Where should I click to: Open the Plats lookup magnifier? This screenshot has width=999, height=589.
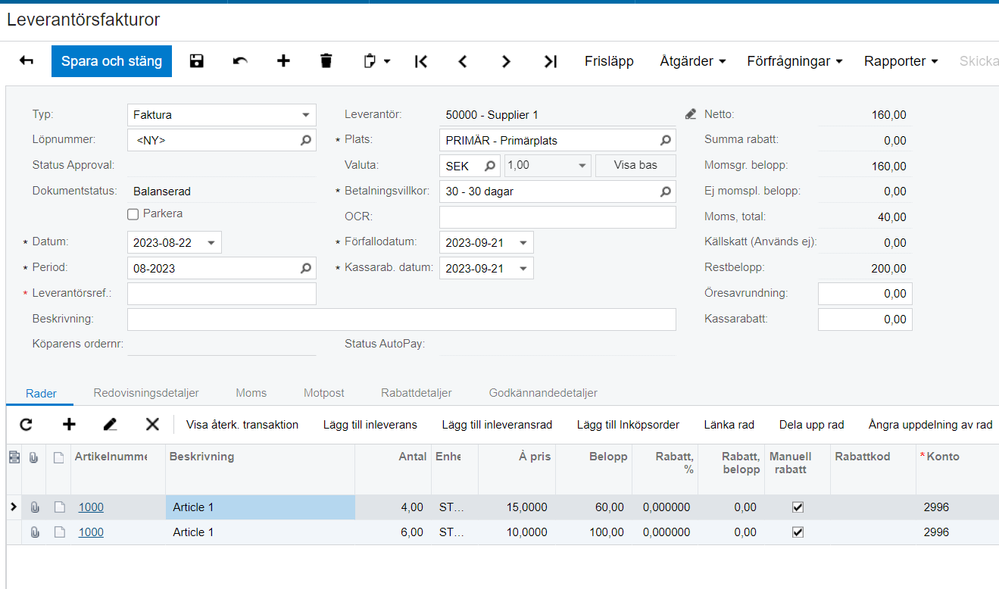point(665,140)
